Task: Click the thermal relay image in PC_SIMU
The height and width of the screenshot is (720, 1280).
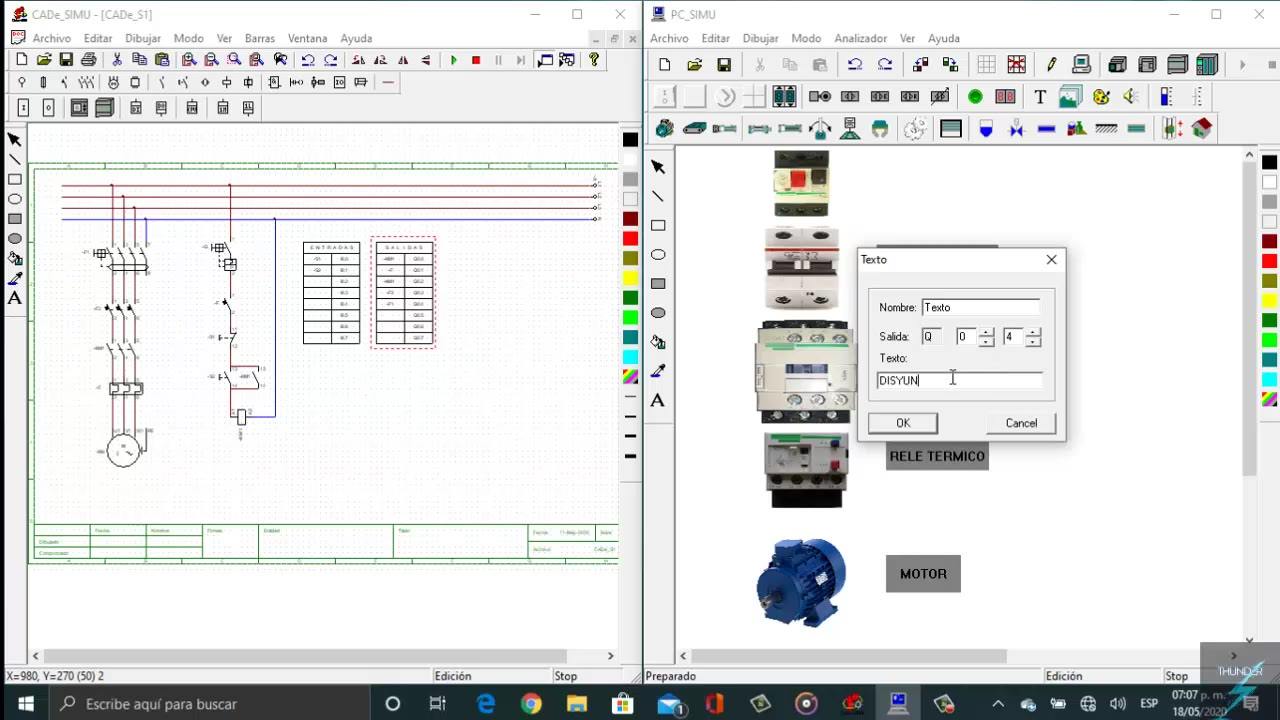Action: [806, 469]
